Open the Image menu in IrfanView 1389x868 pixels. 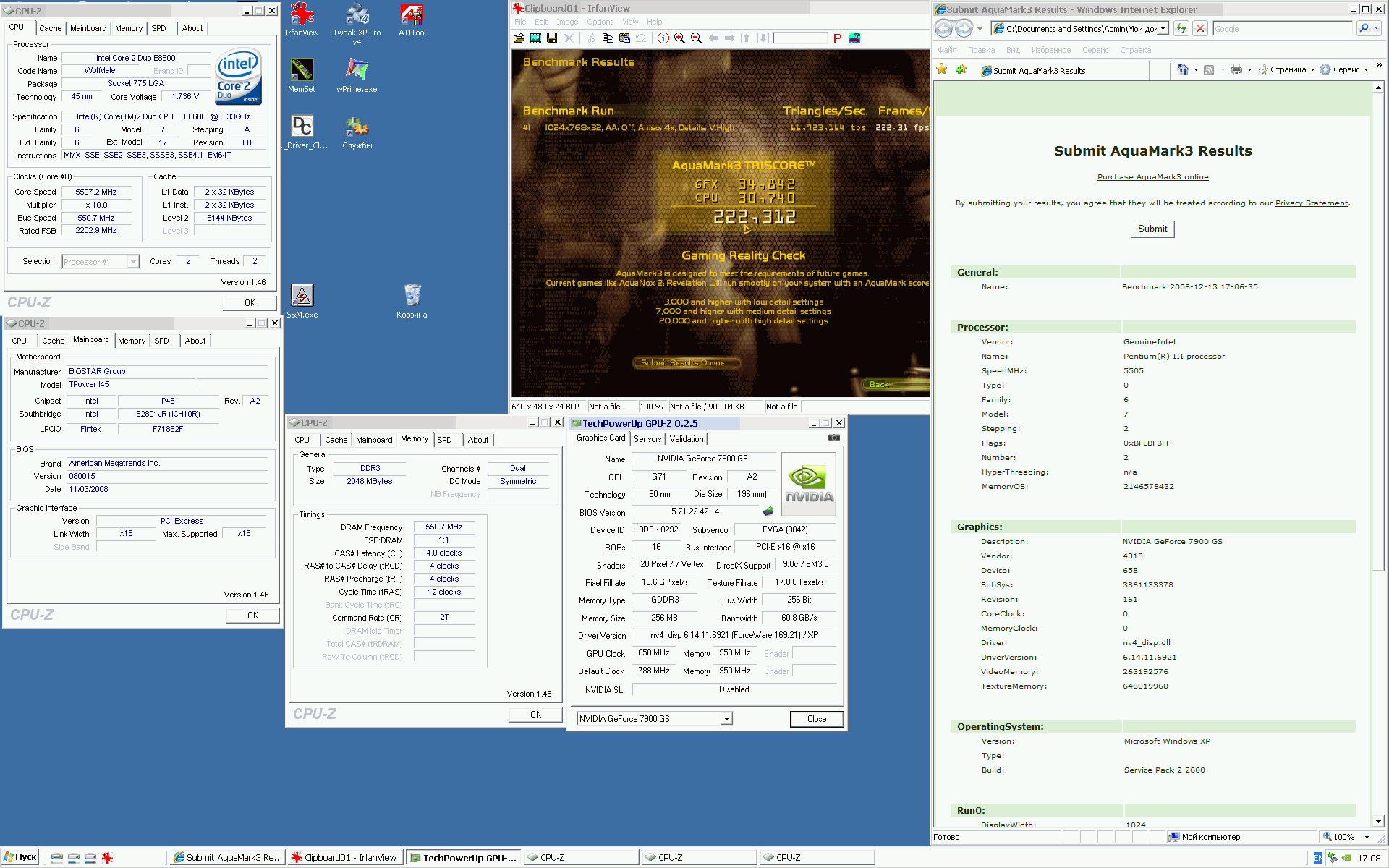567,22
